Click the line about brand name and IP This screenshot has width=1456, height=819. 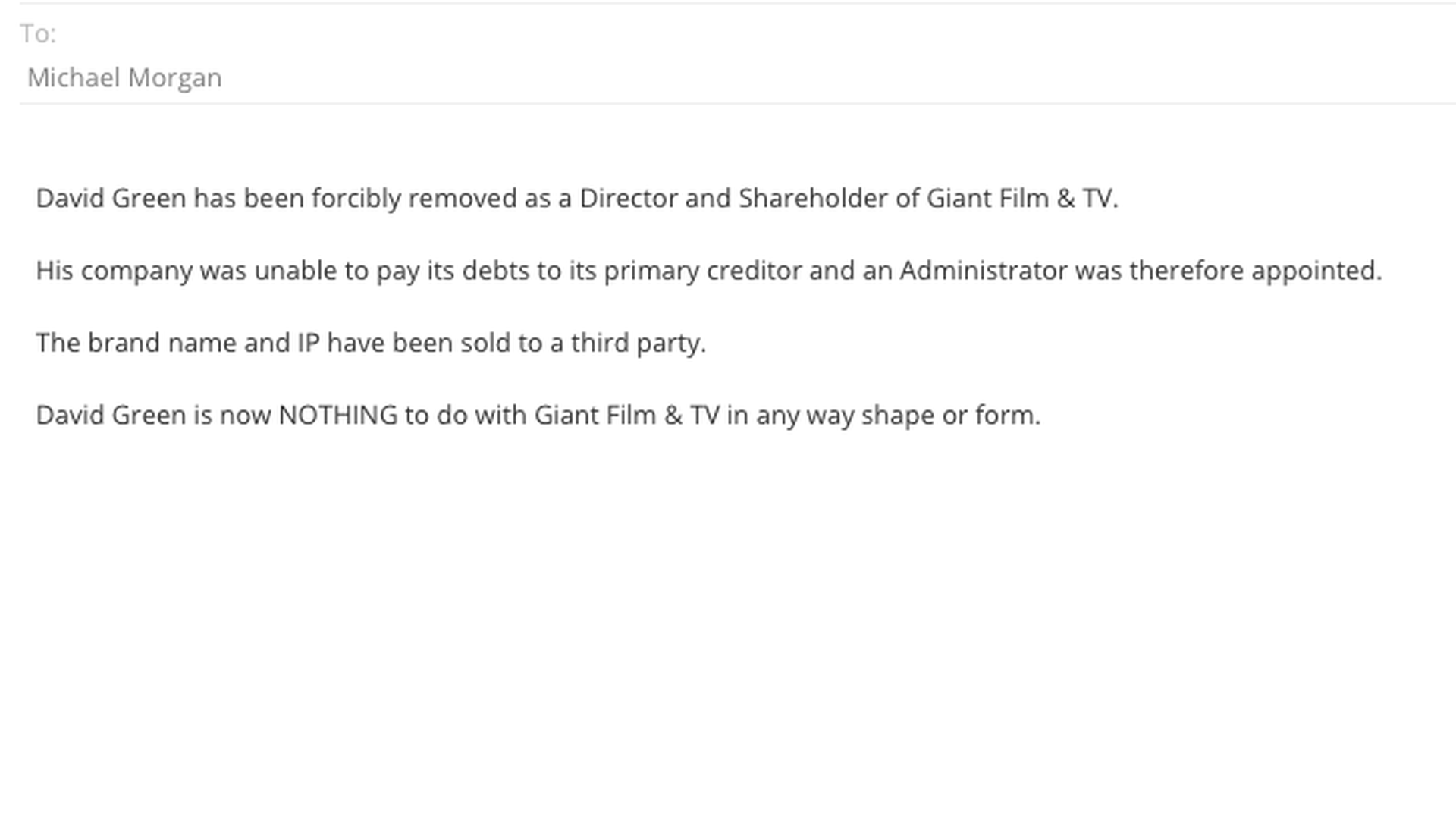[371, 343]
